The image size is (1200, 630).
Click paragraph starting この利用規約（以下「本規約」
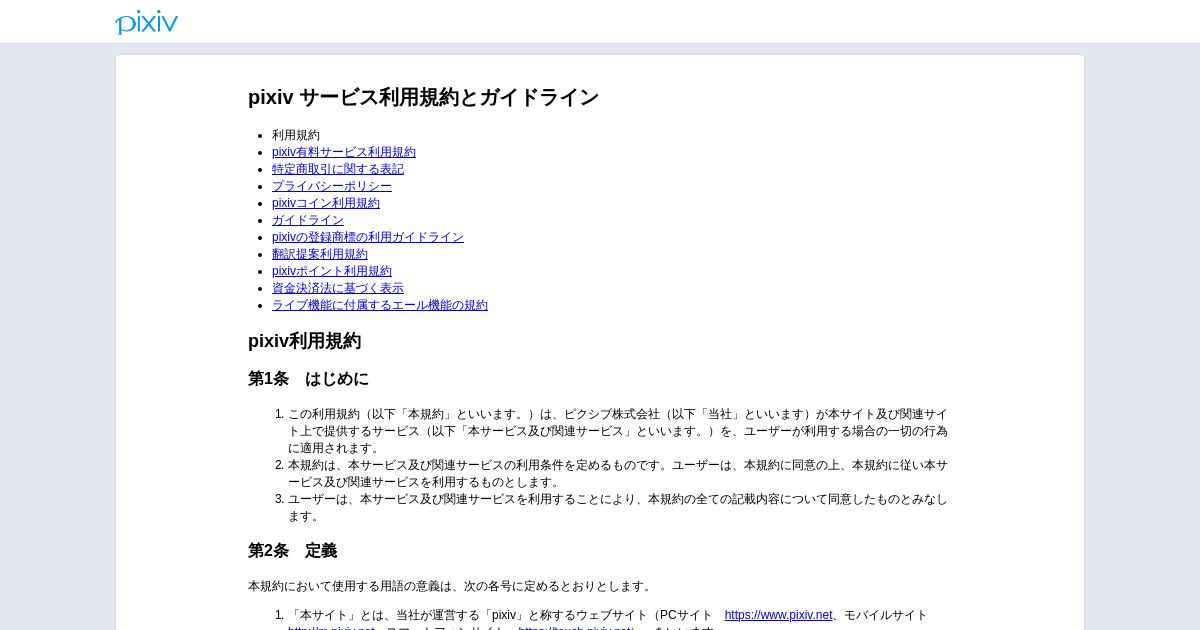tap(618, 431)
